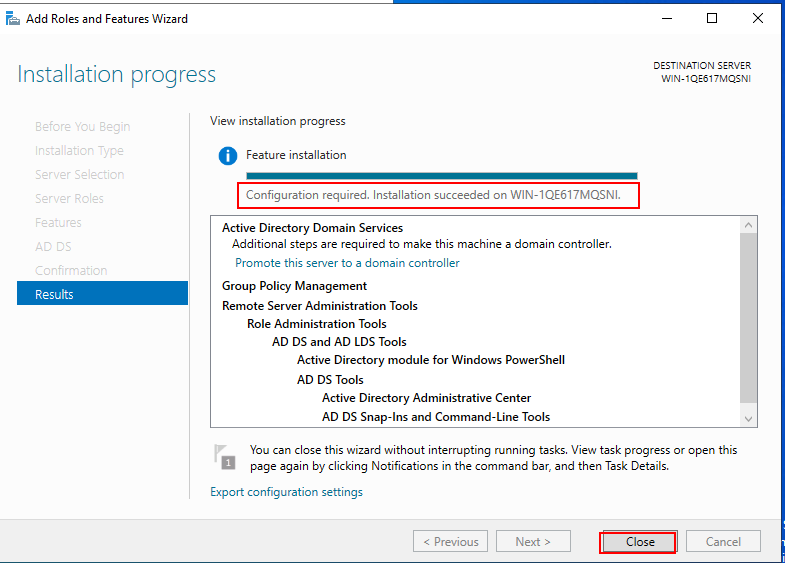Click the Next button

pyautogui.click(x=533, y=541)
